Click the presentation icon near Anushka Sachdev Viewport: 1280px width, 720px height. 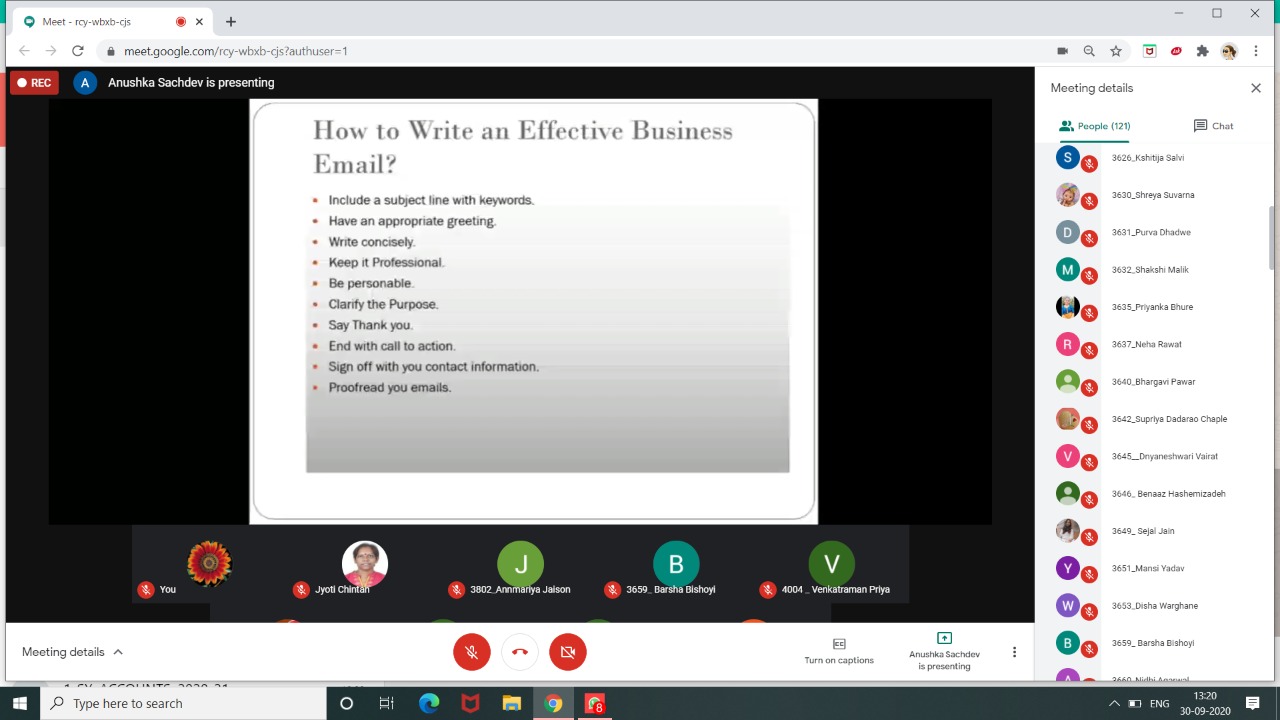[944, 637]
